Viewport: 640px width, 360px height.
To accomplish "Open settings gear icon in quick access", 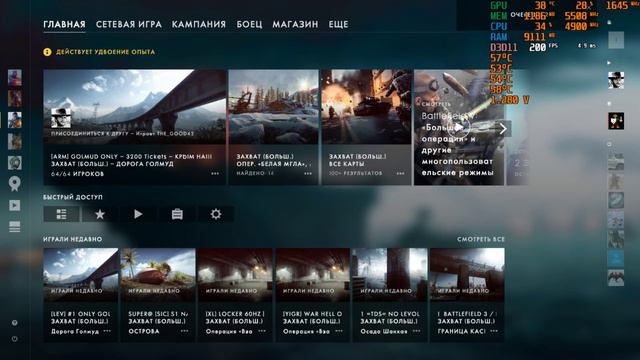I will [216, 214].
